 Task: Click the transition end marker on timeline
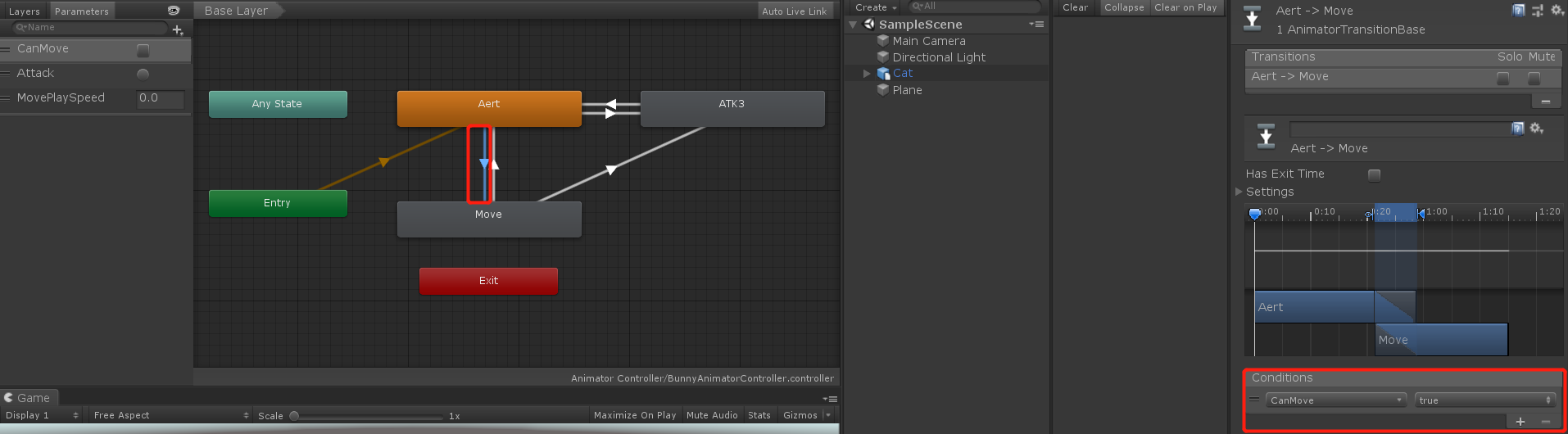(x=1420, y=214)
